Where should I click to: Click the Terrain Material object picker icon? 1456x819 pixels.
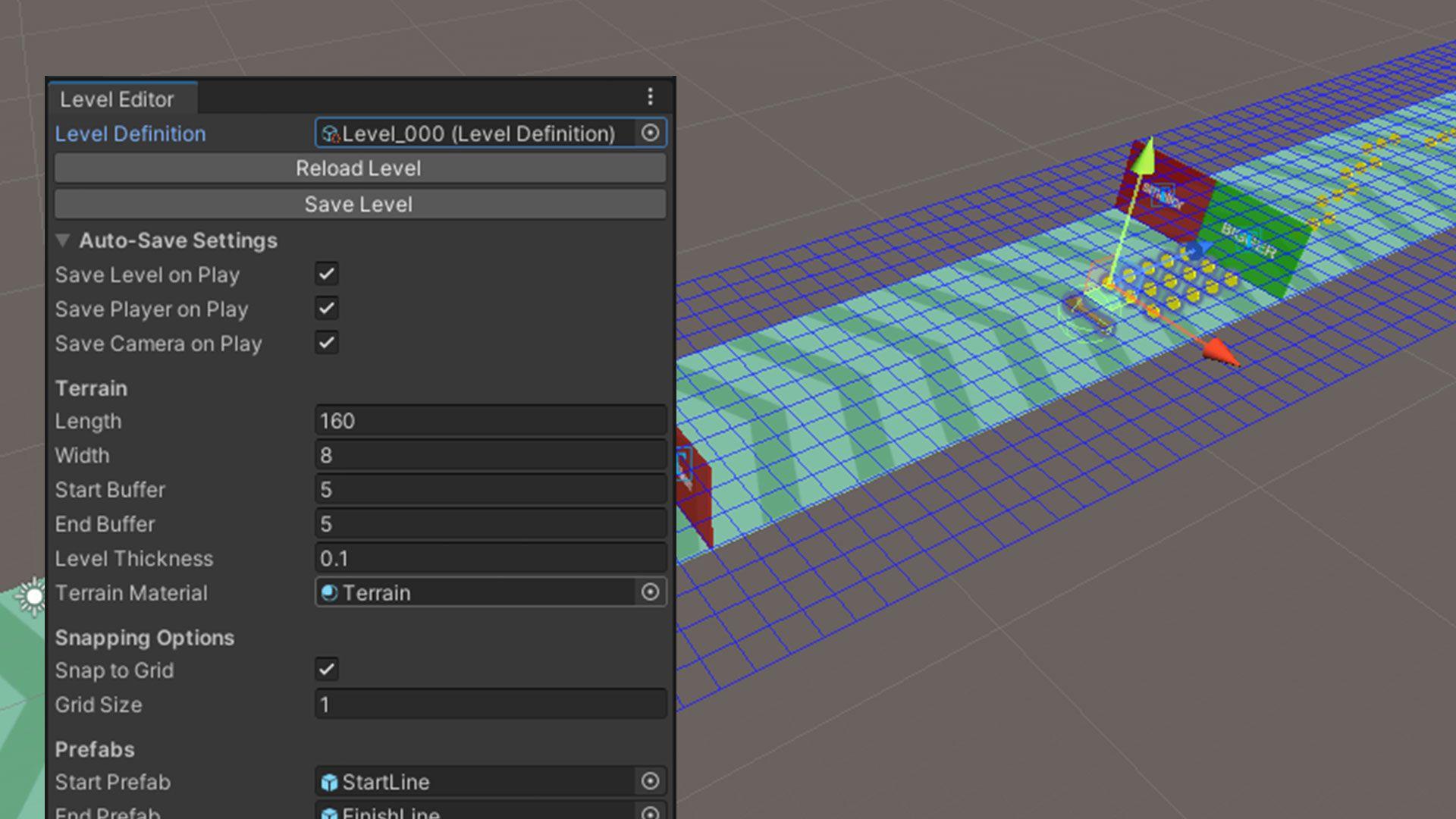click(x=650, y=592)
